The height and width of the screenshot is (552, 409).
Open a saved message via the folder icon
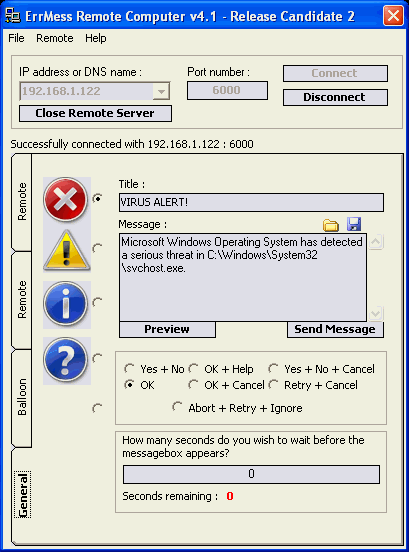coord(331,225)
